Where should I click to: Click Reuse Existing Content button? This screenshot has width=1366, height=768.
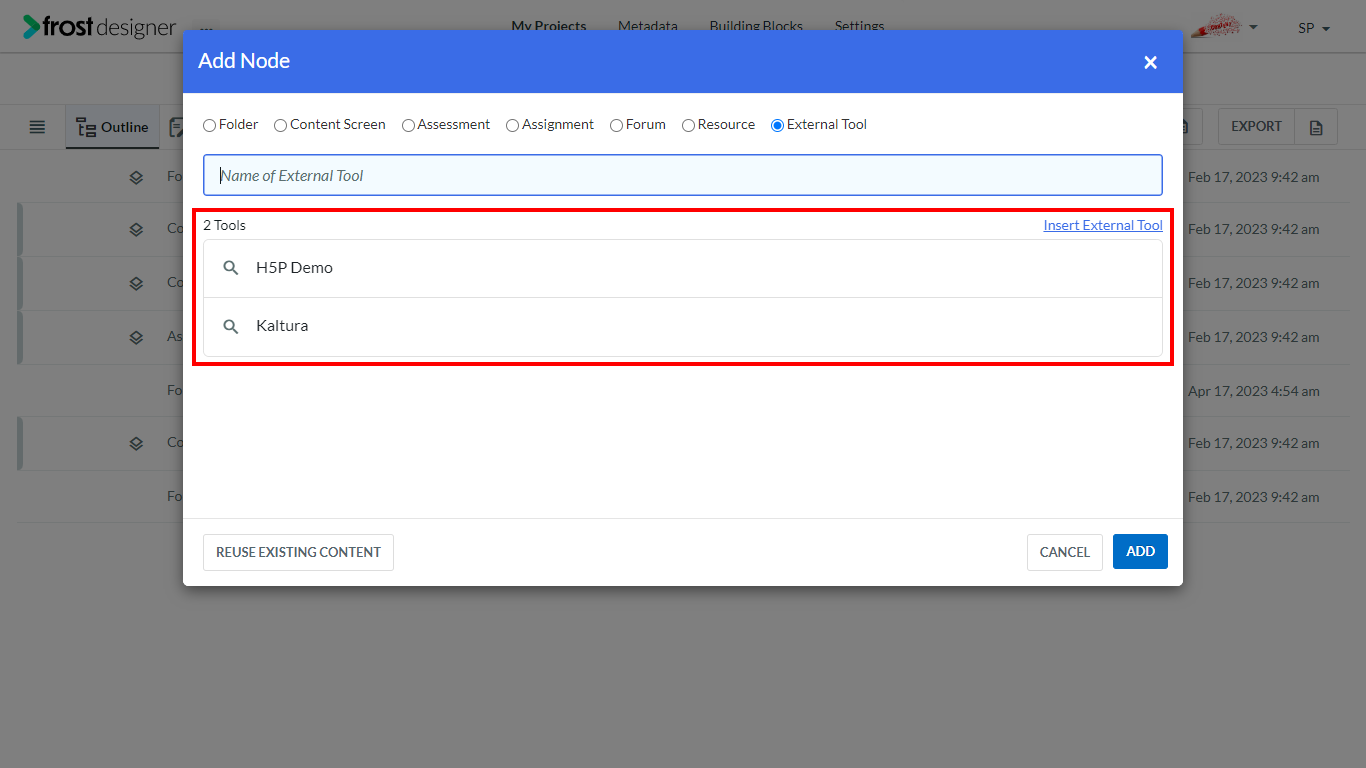pyautogui.click(x=298, y=552)
